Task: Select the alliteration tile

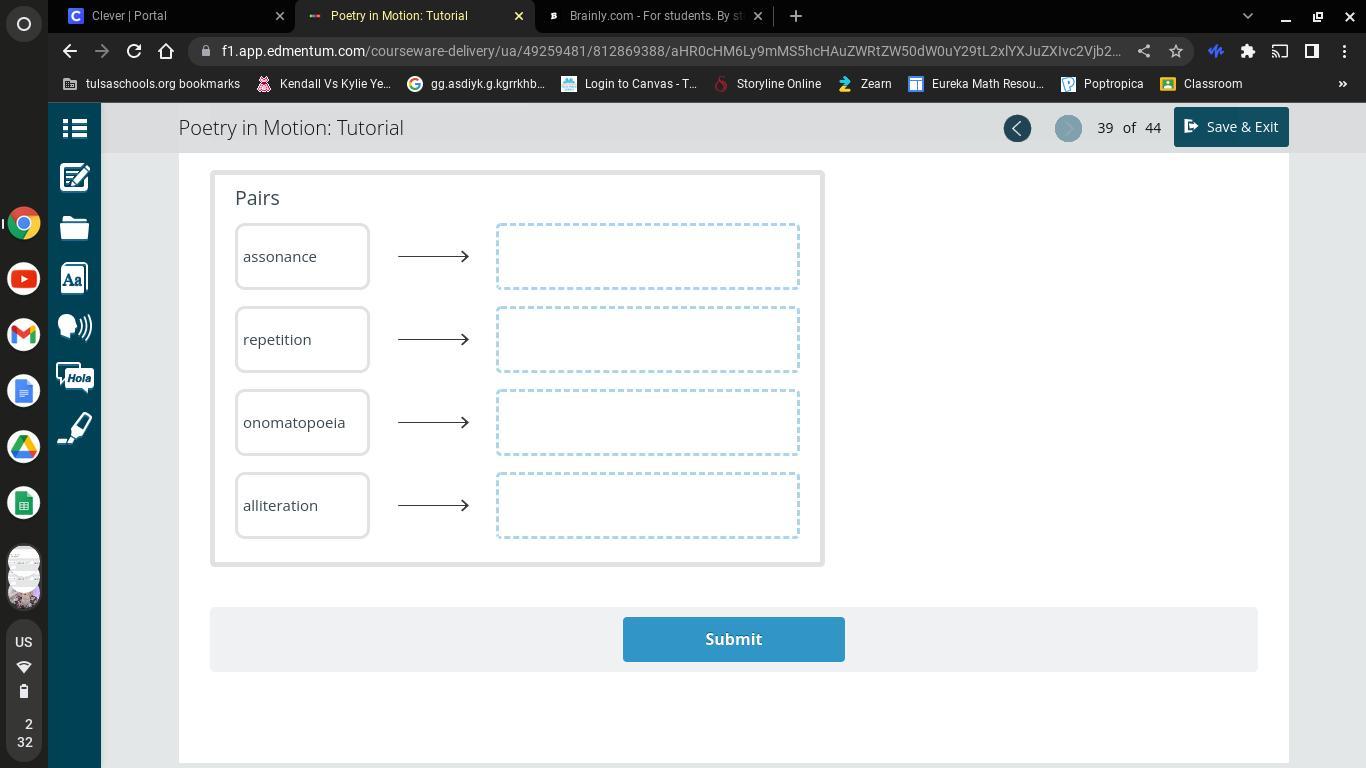Action: (302, 506)
